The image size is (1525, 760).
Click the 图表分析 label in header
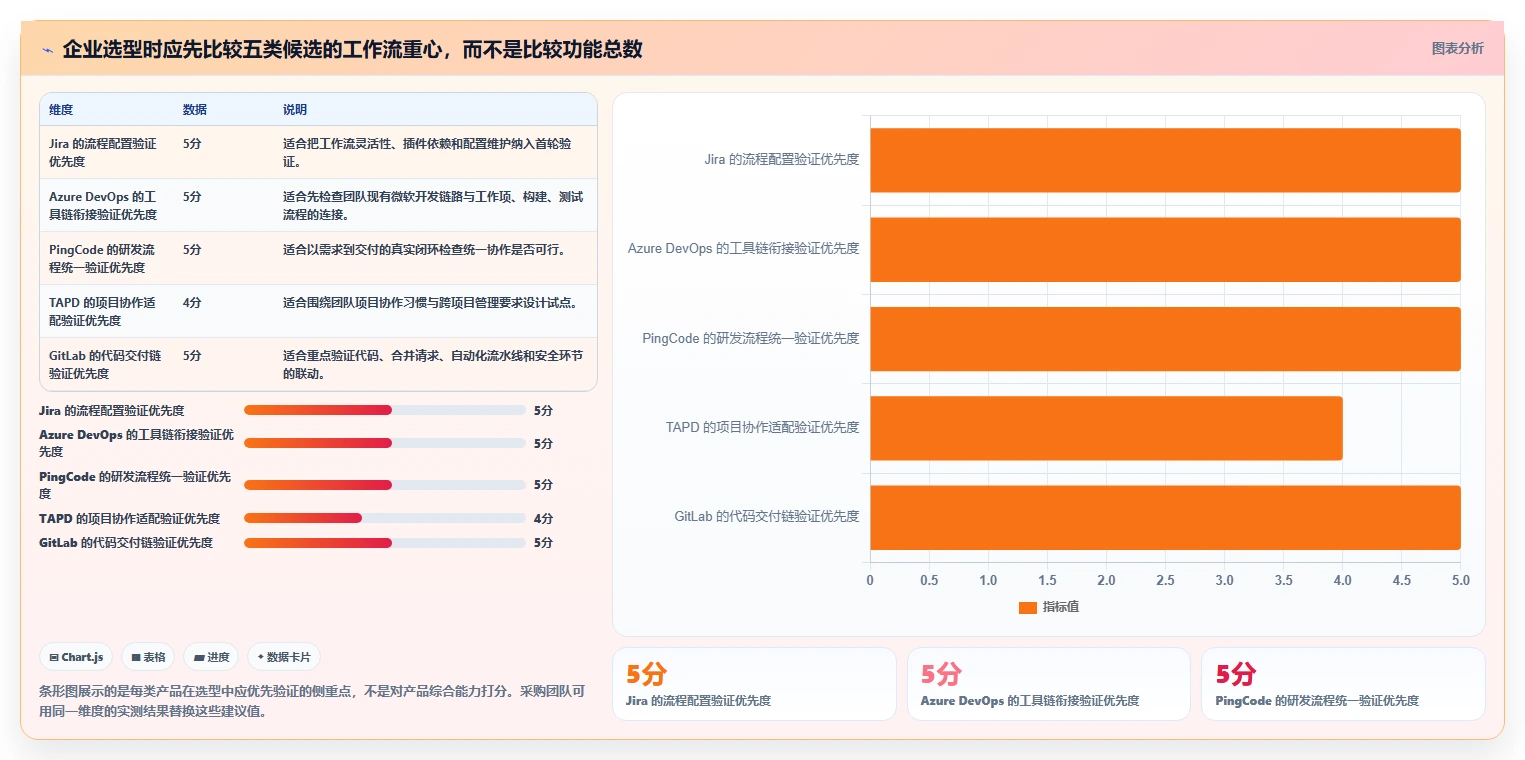pos(1457,48)
